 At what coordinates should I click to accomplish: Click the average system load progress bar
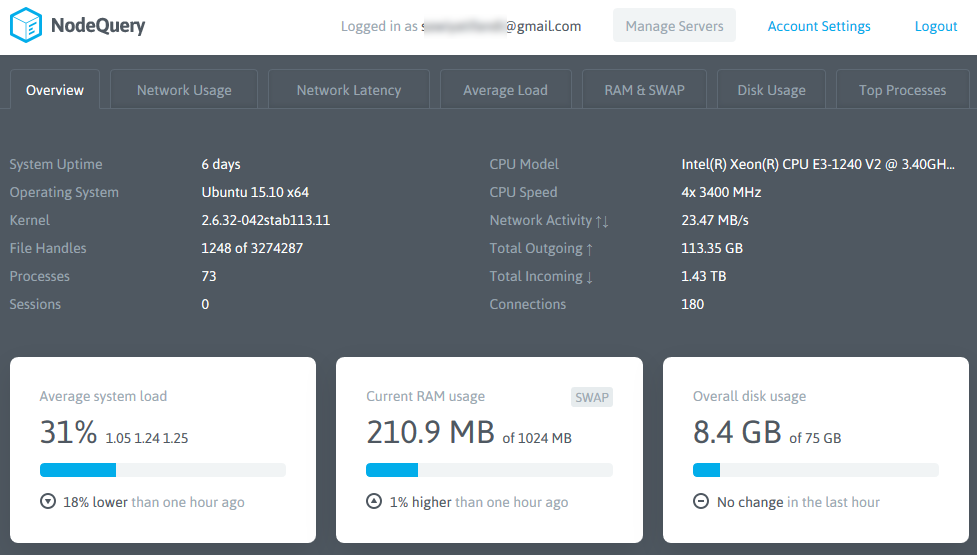(163, 470)
